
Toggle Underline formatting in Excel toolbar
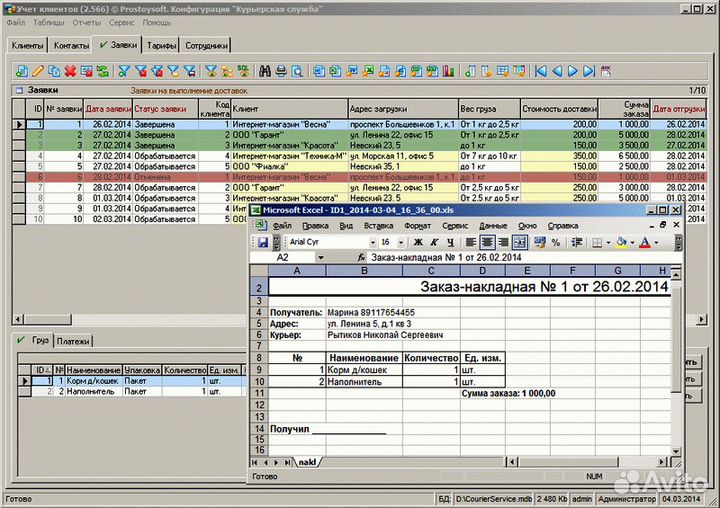coord(452,242)
